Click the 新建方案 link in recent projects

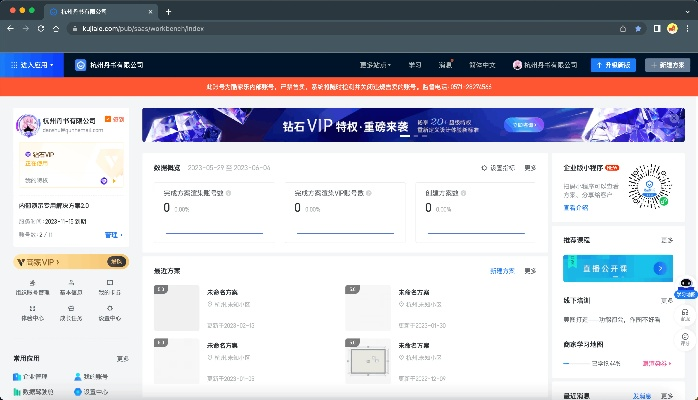pos(501,270)
